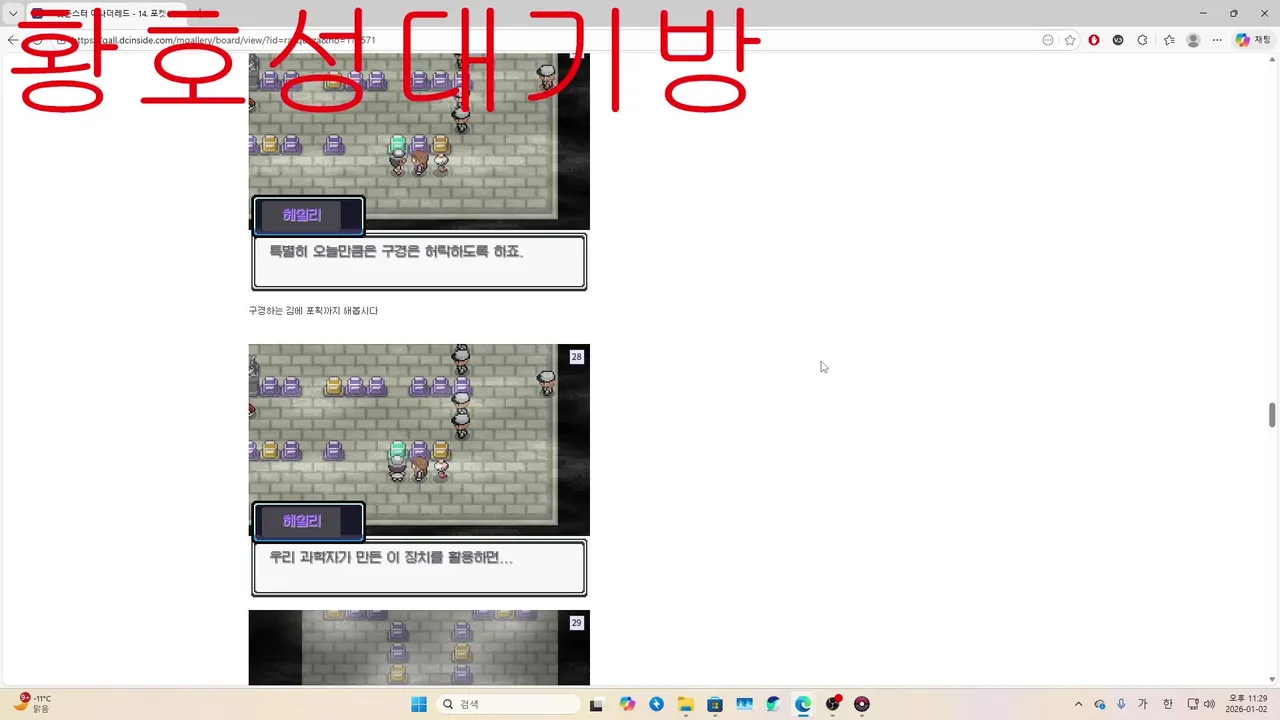Open the dark round VD extension icon

pyautogui.click(x=1118, y=40)
